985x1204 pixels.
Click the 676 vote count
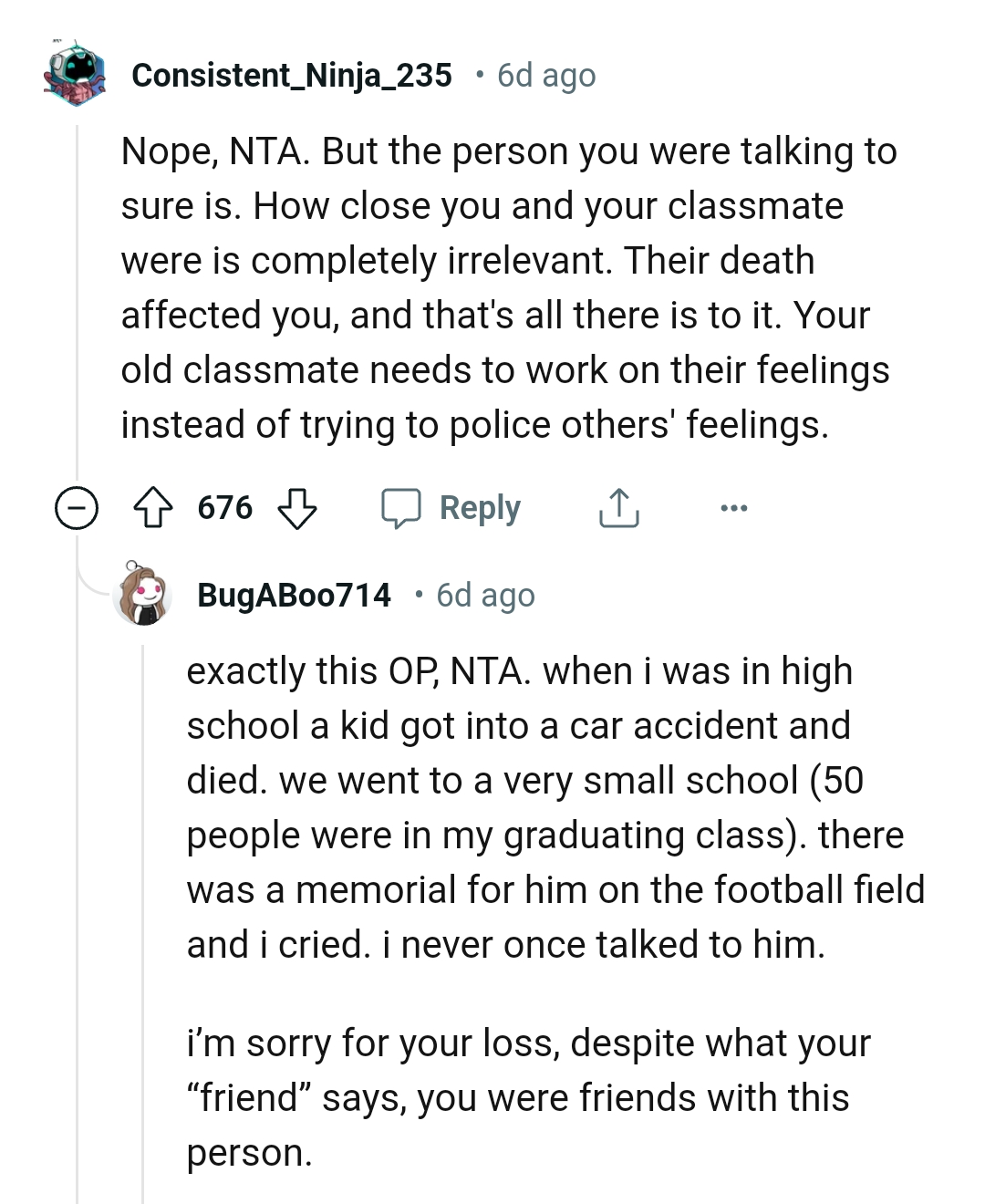point(224,508)
